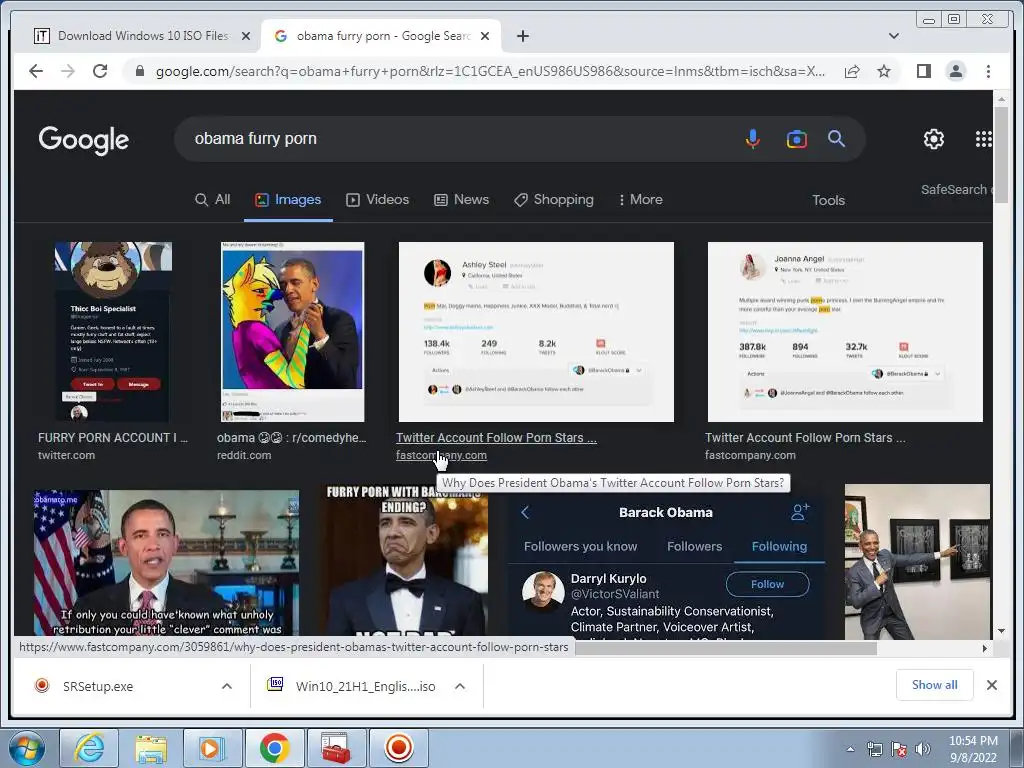Close the Download Windows 10 ISO tab
The height and width of the screenshot is (768, 1024).
coord(246,36)
